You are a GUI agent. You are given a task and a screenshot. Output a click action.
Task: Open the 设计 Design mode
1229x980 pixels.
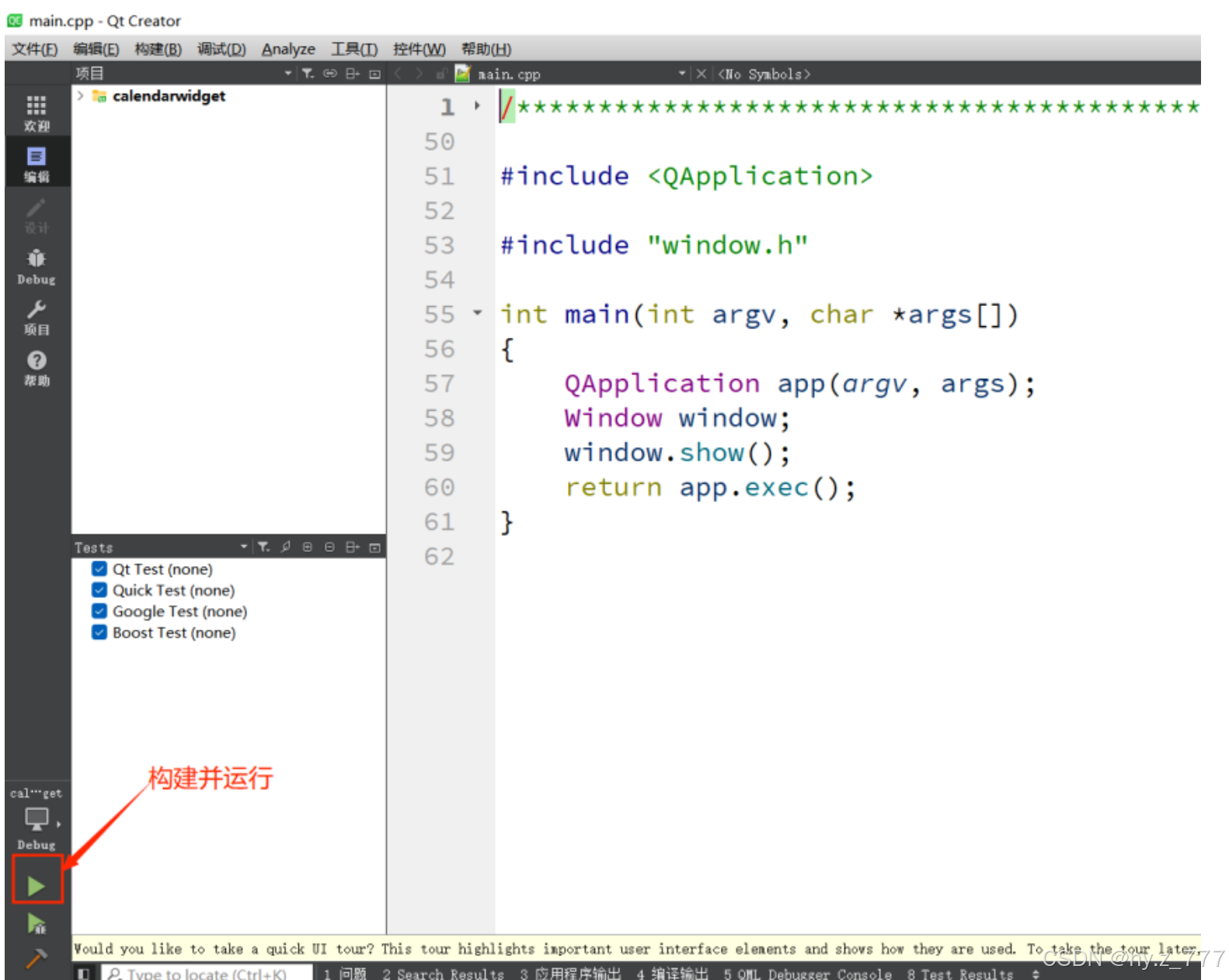(x=37, y=215)
